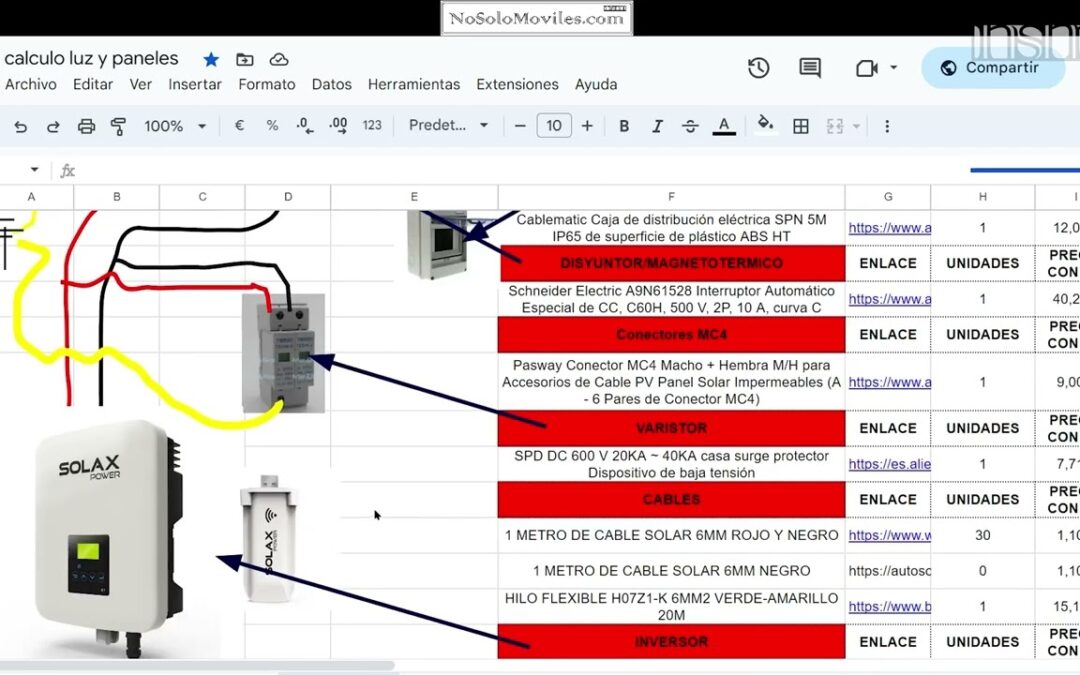The width and height of the screenshot is (1080, 675).
Task: Decrease font size with minus button
Action: [x=520, y=126]
